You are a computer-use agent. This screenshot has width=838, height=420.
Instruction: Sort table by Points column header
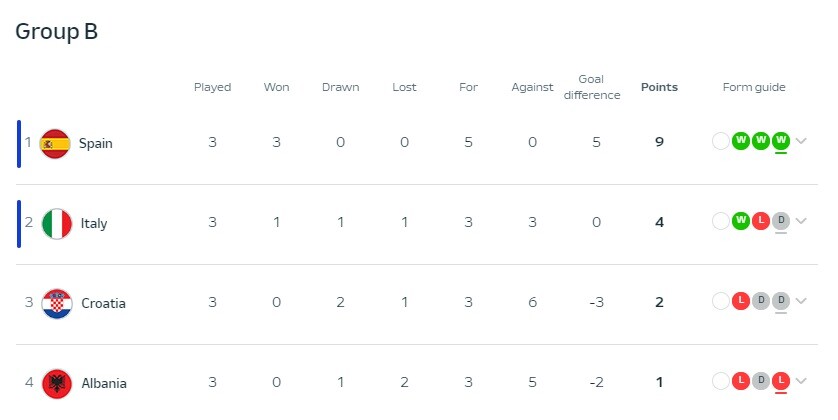coord(659,87)
